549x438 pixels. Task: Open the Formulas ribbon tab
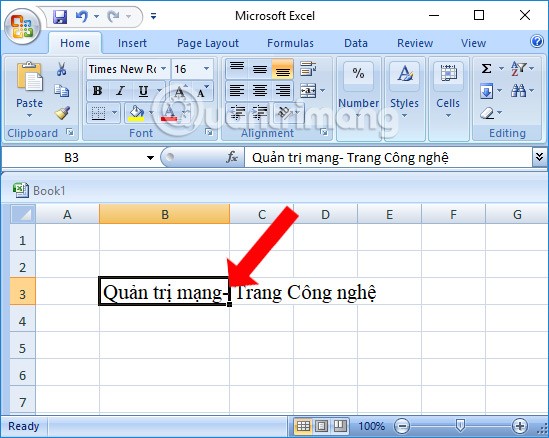(x=290, y=43)
